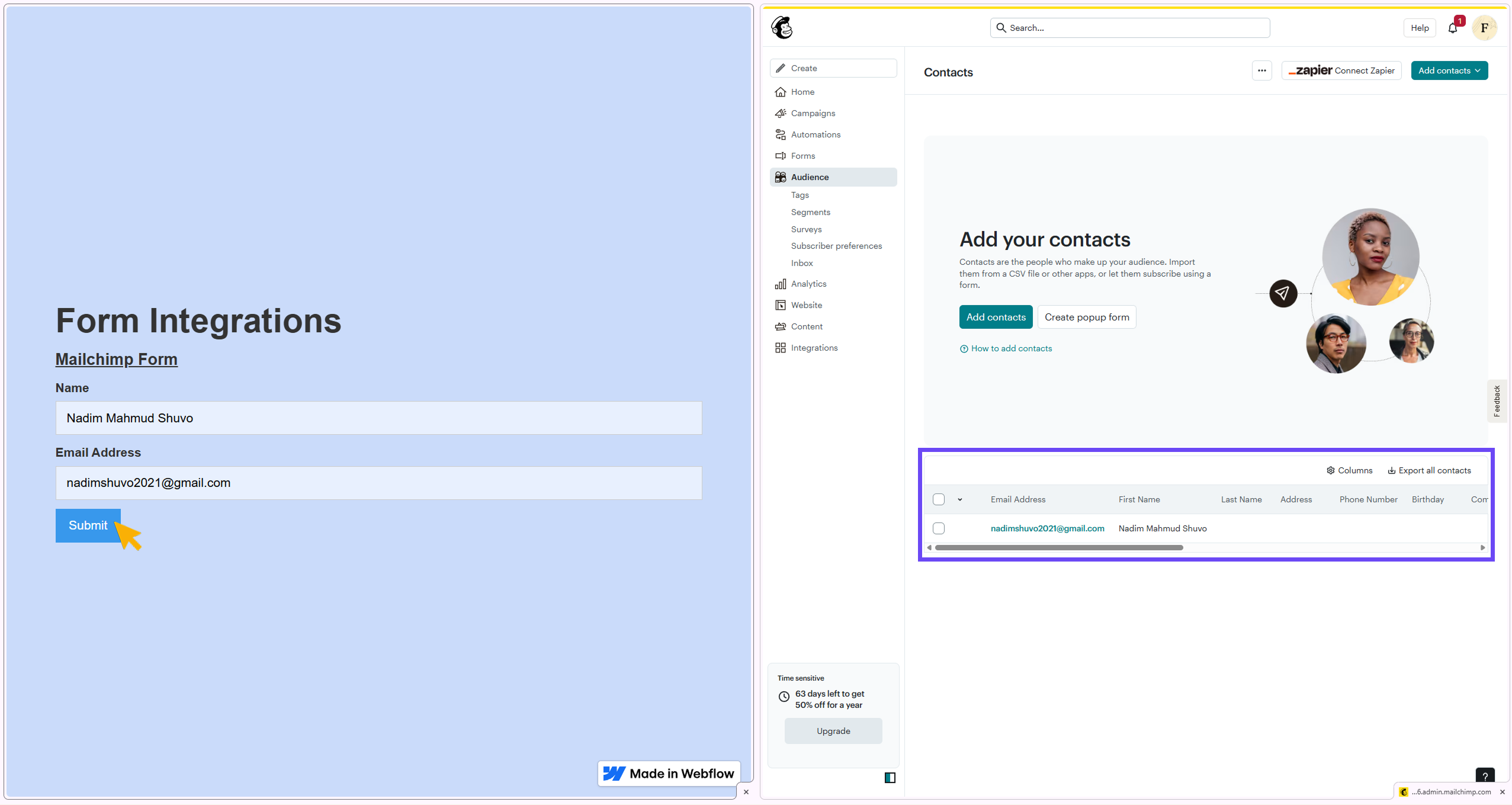Click the Columns gear icon
Viewport: 1512px width, 805px height.
1330,470
